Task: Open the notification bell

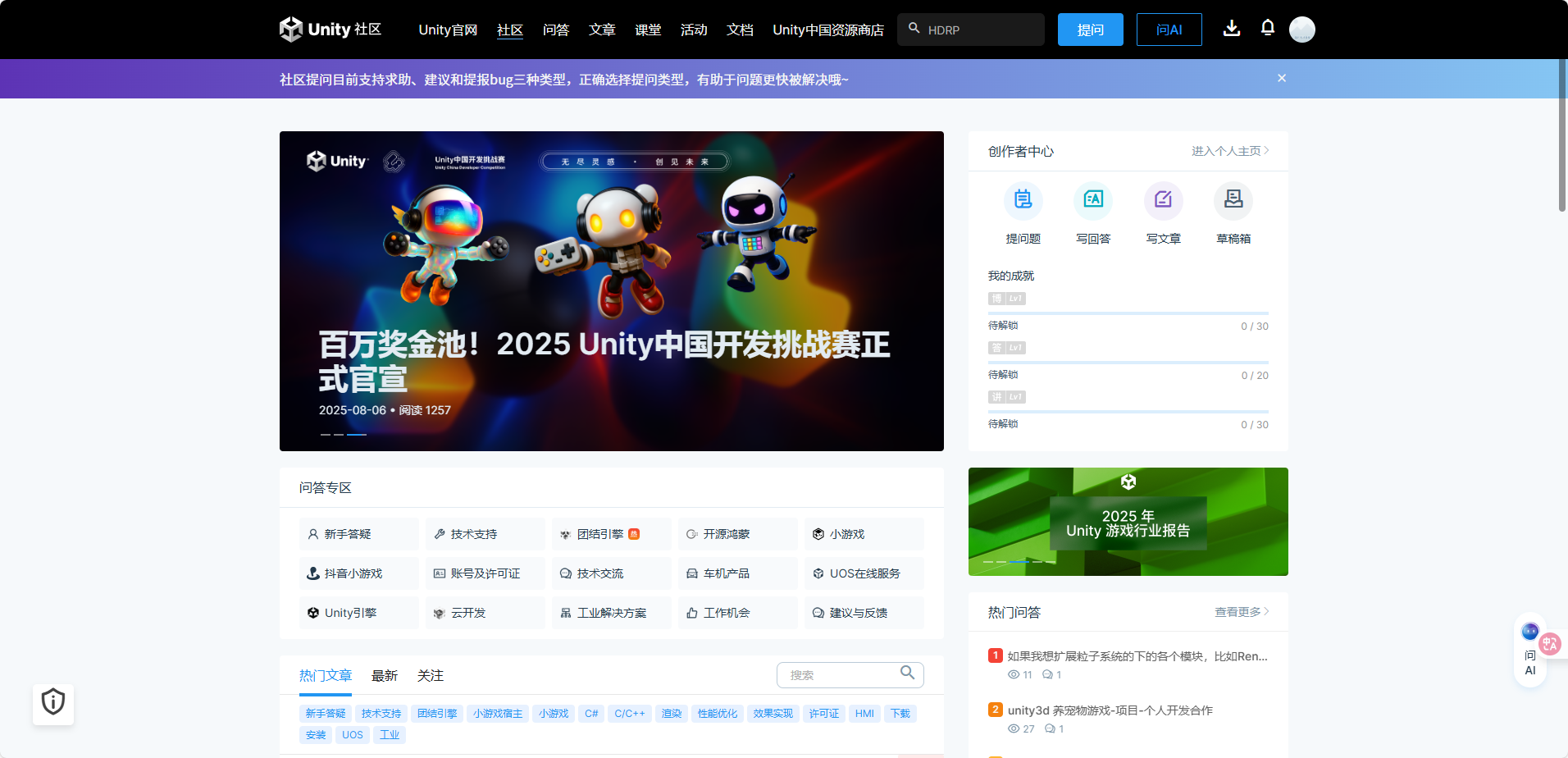Action: (1267, 28)
